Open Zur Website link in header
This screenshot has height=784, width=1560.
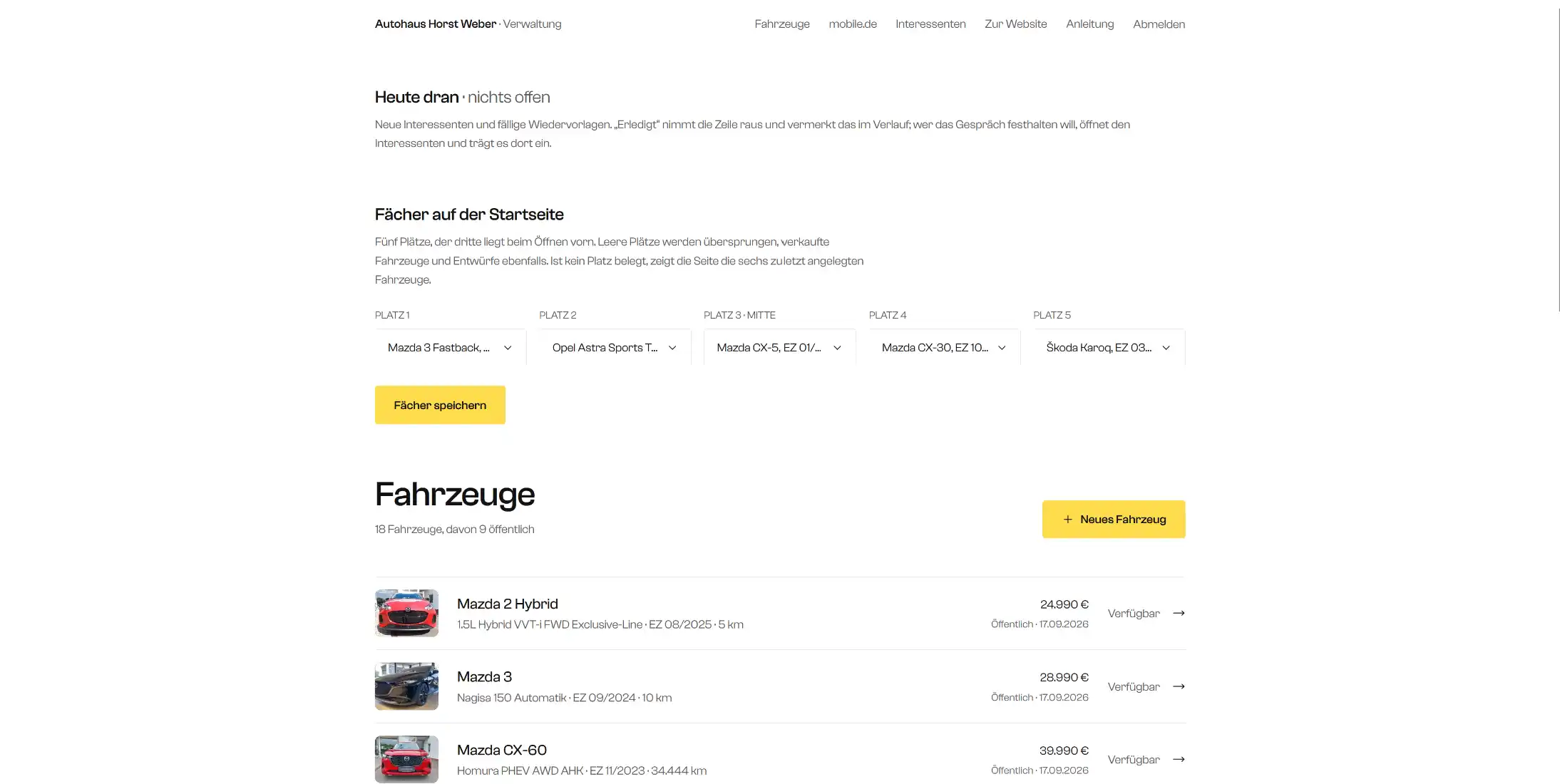(x=1015, y=24)
